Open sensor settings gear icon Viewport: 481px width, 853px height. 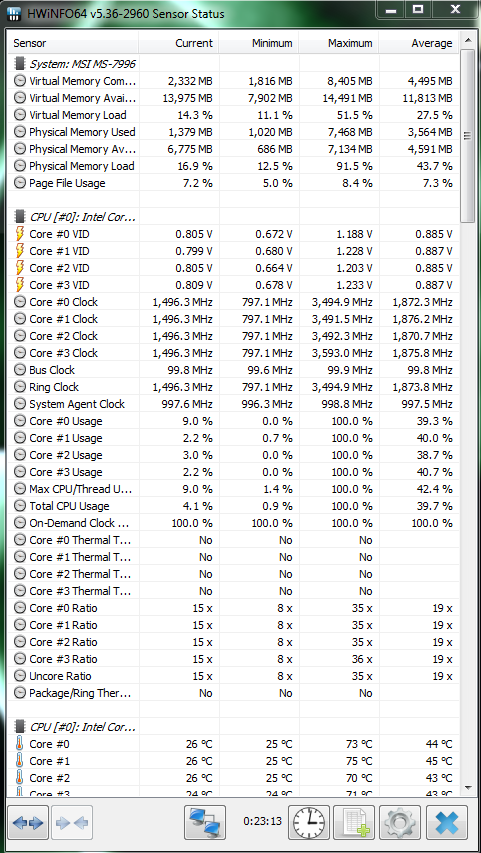pyautogui.click(x=400, y=823)
